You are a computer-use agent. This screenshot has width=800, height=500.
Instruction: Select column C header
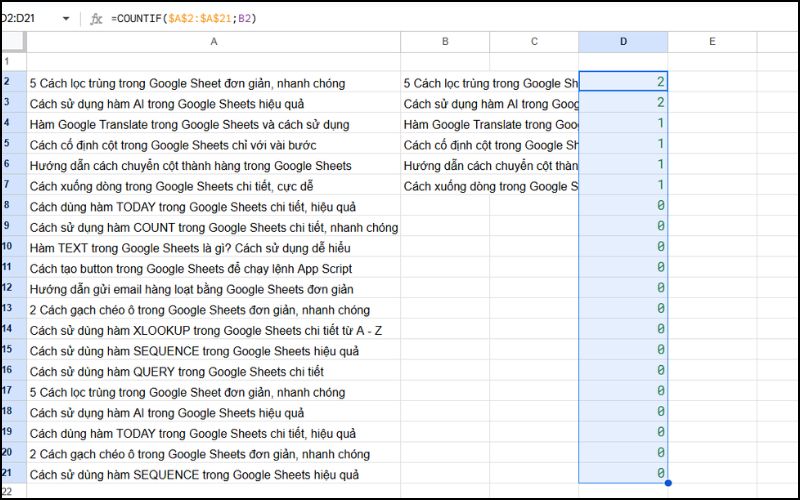click(x=534, y=42)
